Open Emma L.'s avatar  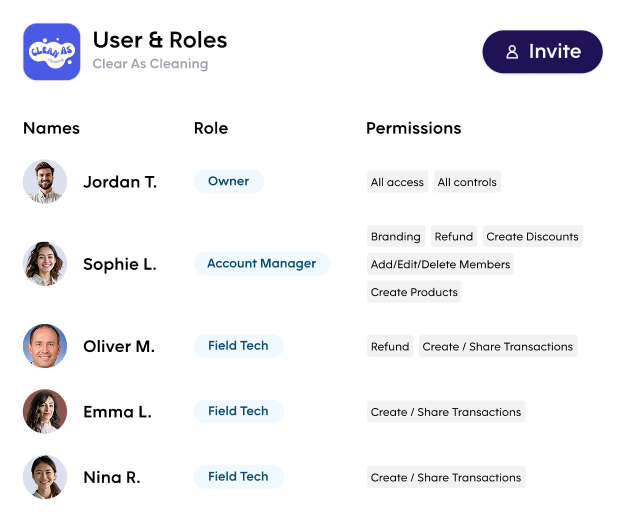(x=45, y=411)
